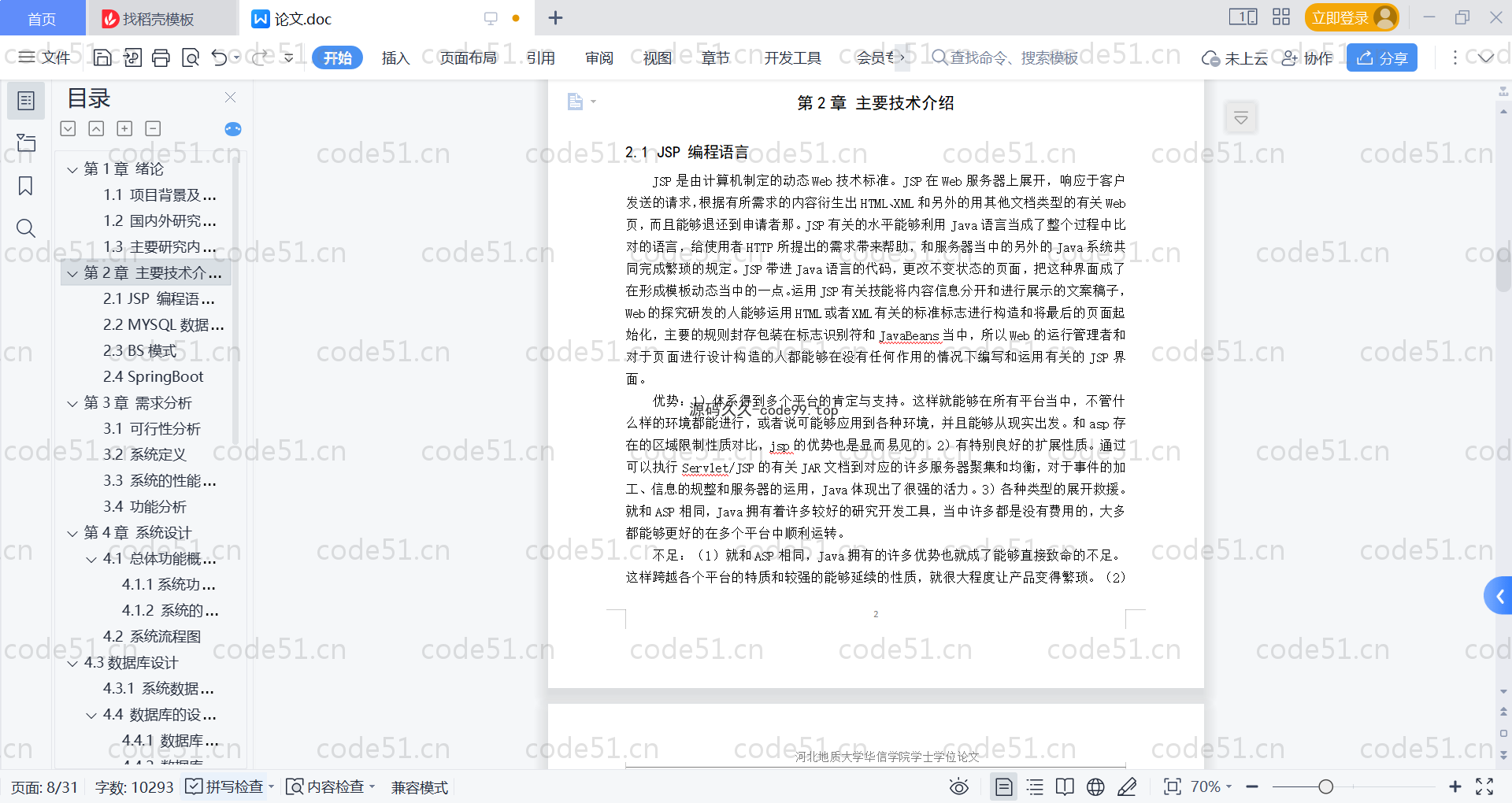The height and width of the screenshot is (803, 1512).
Task: Click the 协作 button
Action: tap(1307, 57)
